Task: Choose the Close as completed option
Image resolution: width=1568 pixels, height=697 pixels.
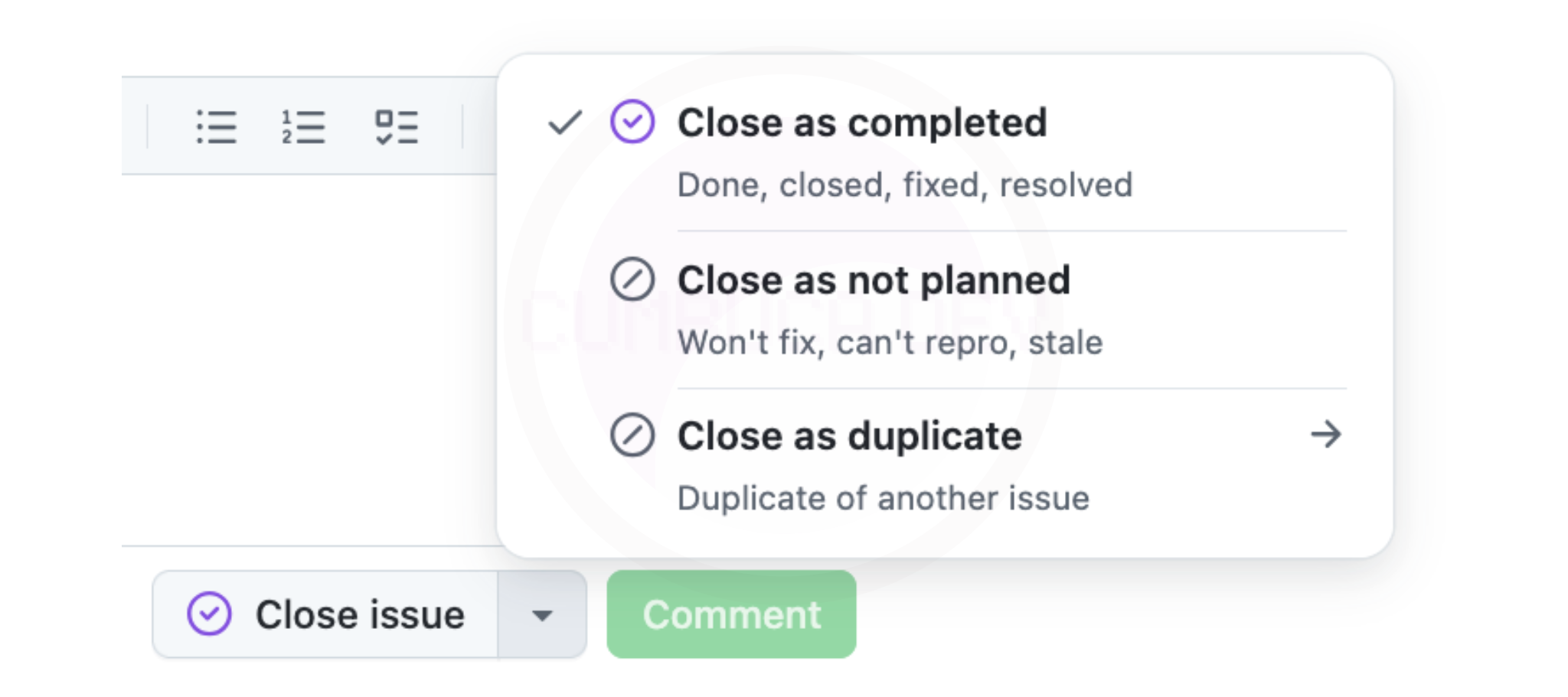Action: coord(862,122)
